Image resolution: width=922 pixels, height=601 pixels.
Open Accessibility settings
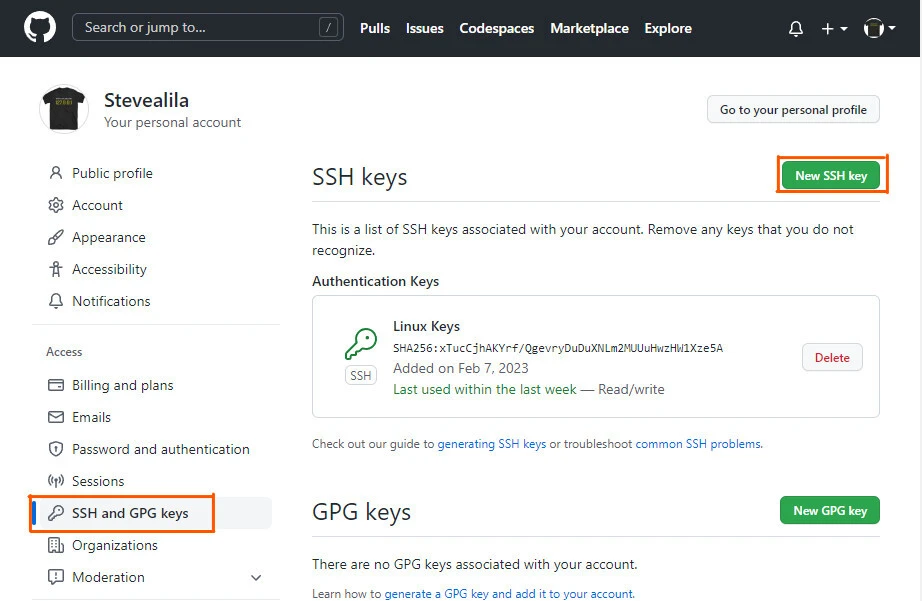[109, 269]
